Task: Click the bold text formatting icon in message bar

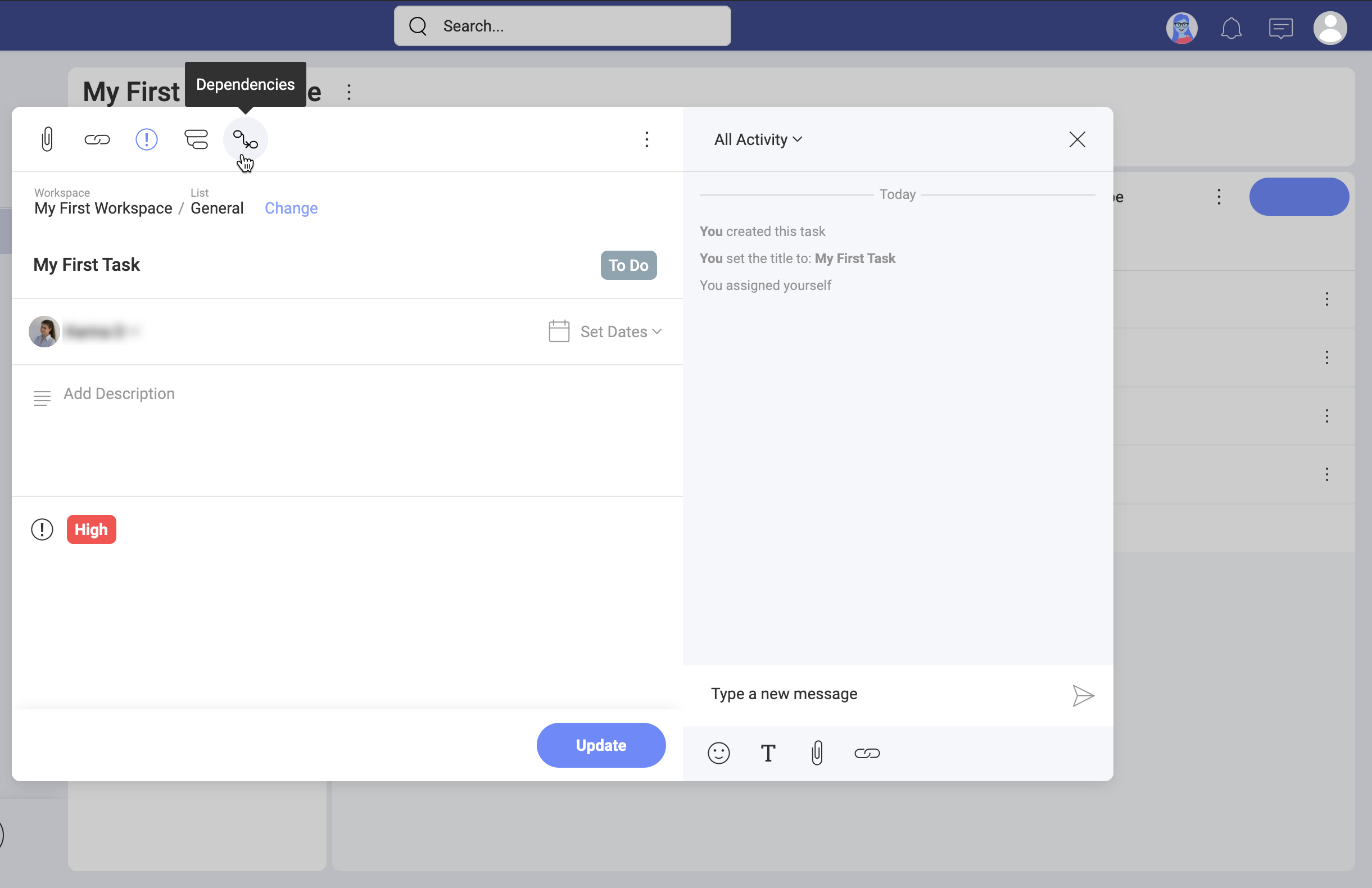Action: click(768, 753)
